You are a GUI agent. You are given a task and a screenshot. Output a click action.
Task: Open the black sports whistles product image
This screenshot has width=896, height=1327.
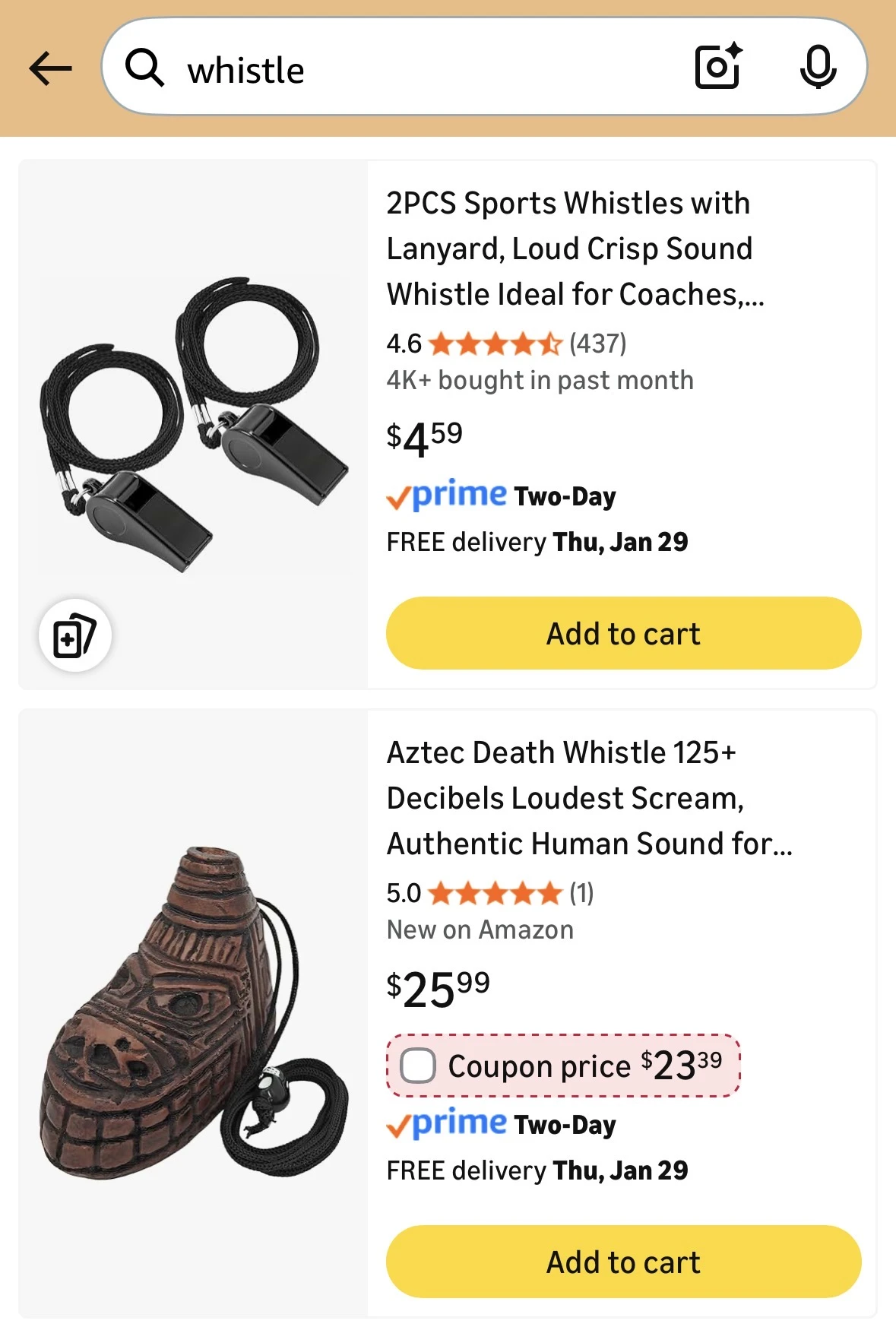[194, 424]
